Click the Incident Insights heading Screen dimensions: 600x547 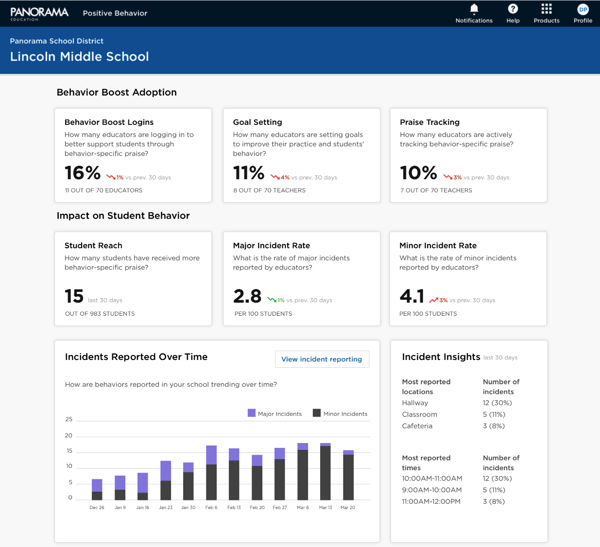click(441, 357)
